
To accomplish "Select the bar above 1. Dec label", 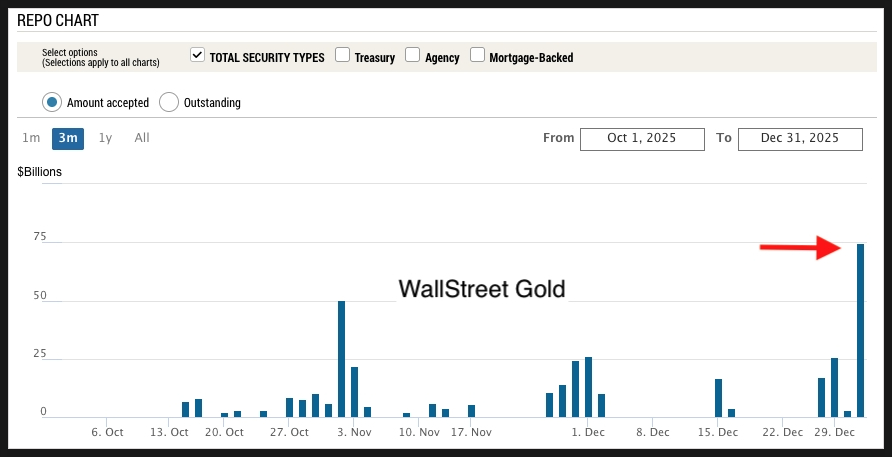I will 588,387.
